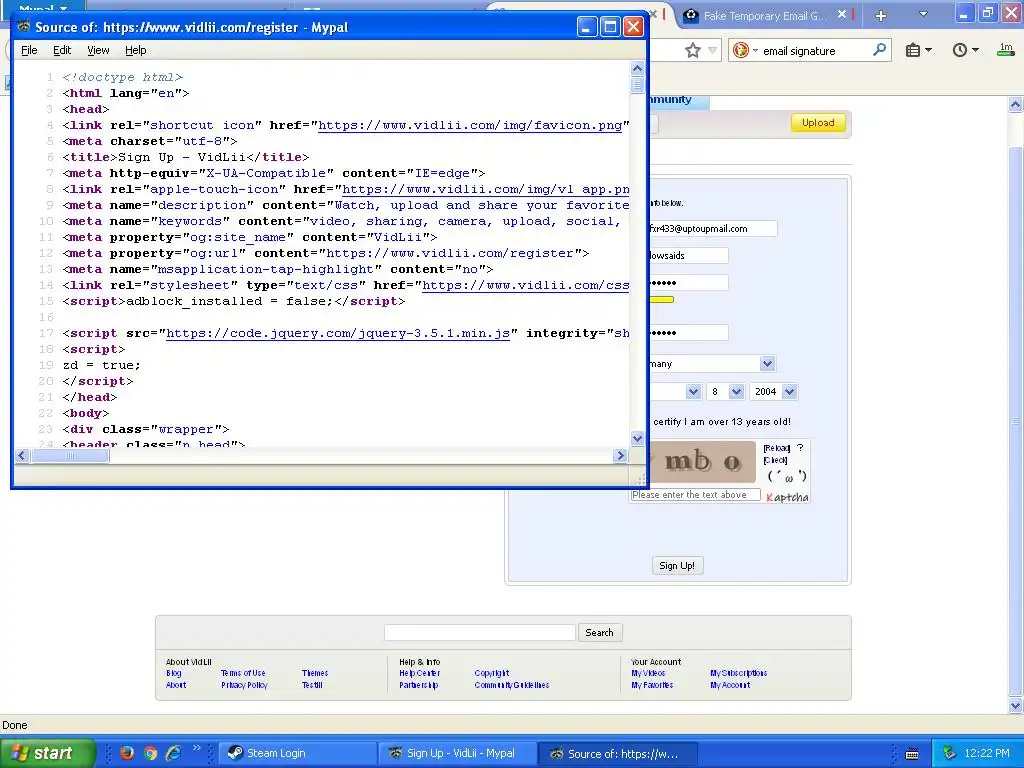Image resolution: width=1024 pixels, height=768 pixels.
Task: Click the jquery-3.5.1.min.js source link
Action: [338, 333]
